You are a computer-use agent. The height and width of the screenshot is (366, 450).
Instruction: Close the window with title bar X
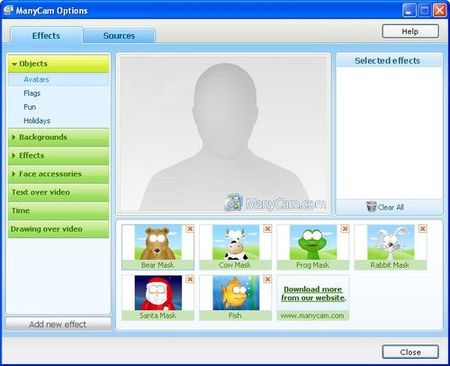[440, 10]
